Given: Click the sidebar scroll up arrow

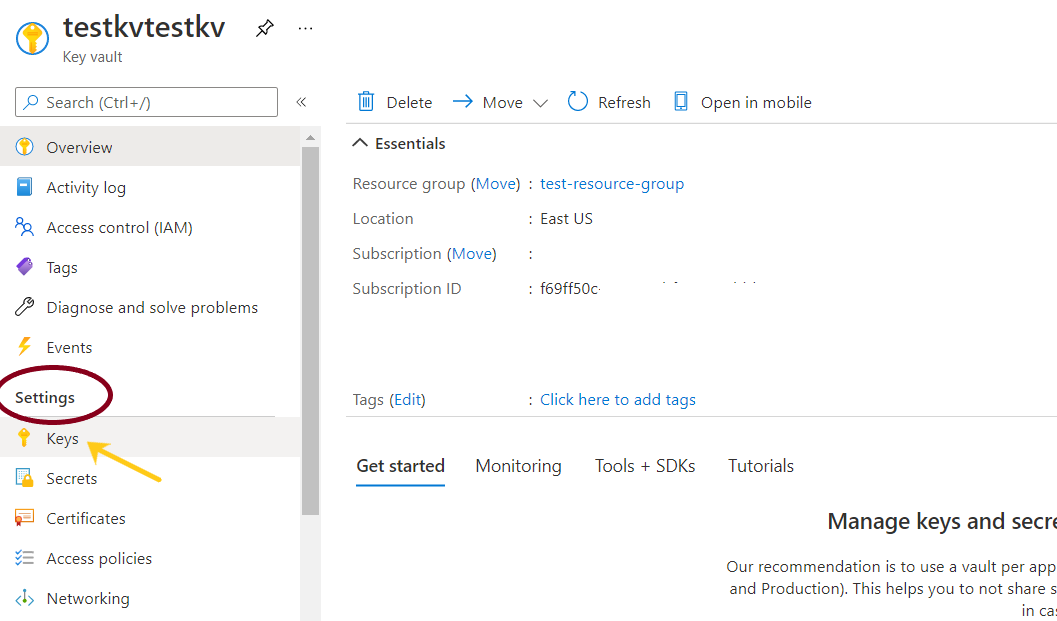Looking at the screenshot, I should coord(310,136).
